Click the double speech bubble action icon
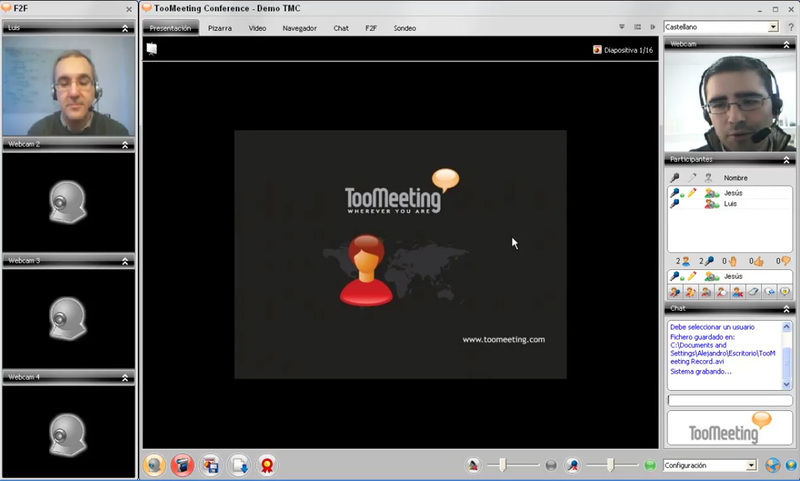This screenshot has height=481, width=800. 769,292
